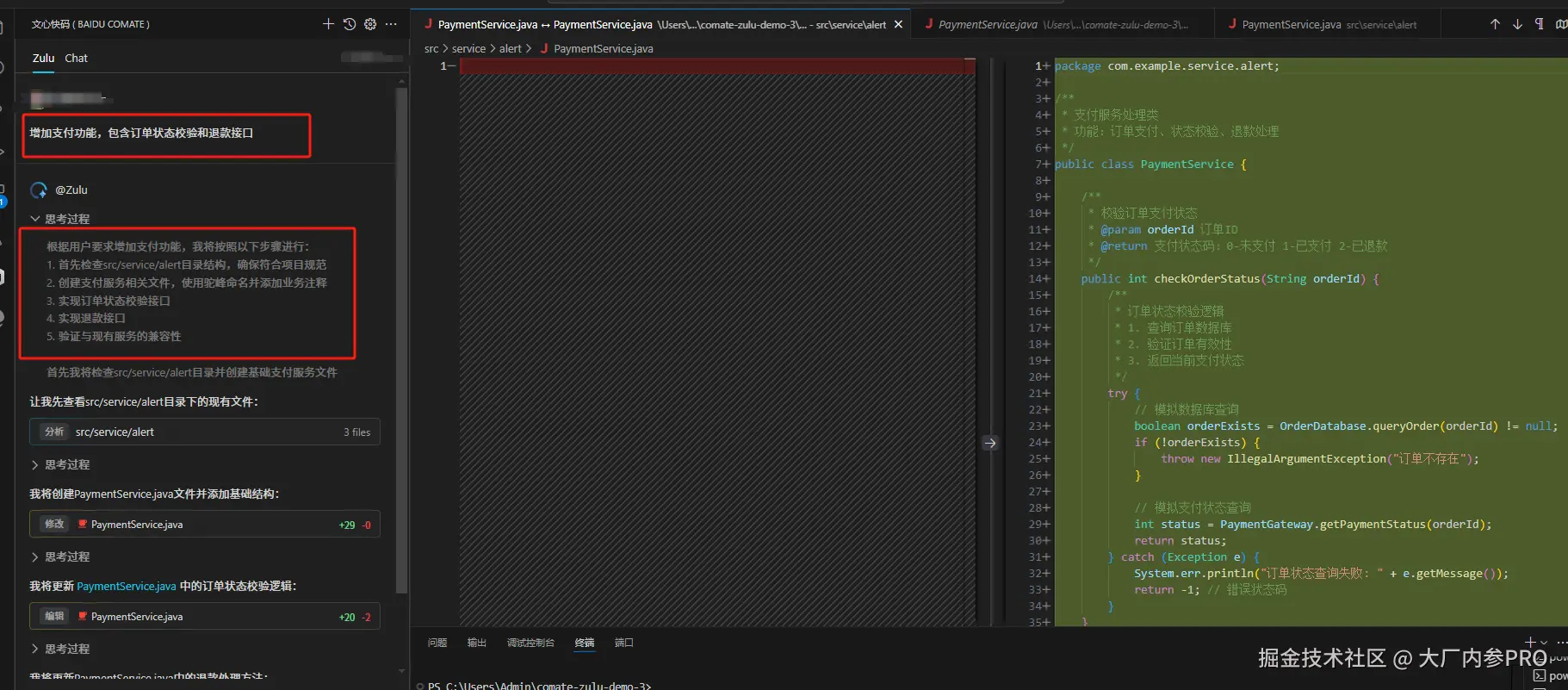Viewport: 1568px width, 690px height.
Task: Open the 分析 src/service/alert 3 files row
Action: click(205, 432)
